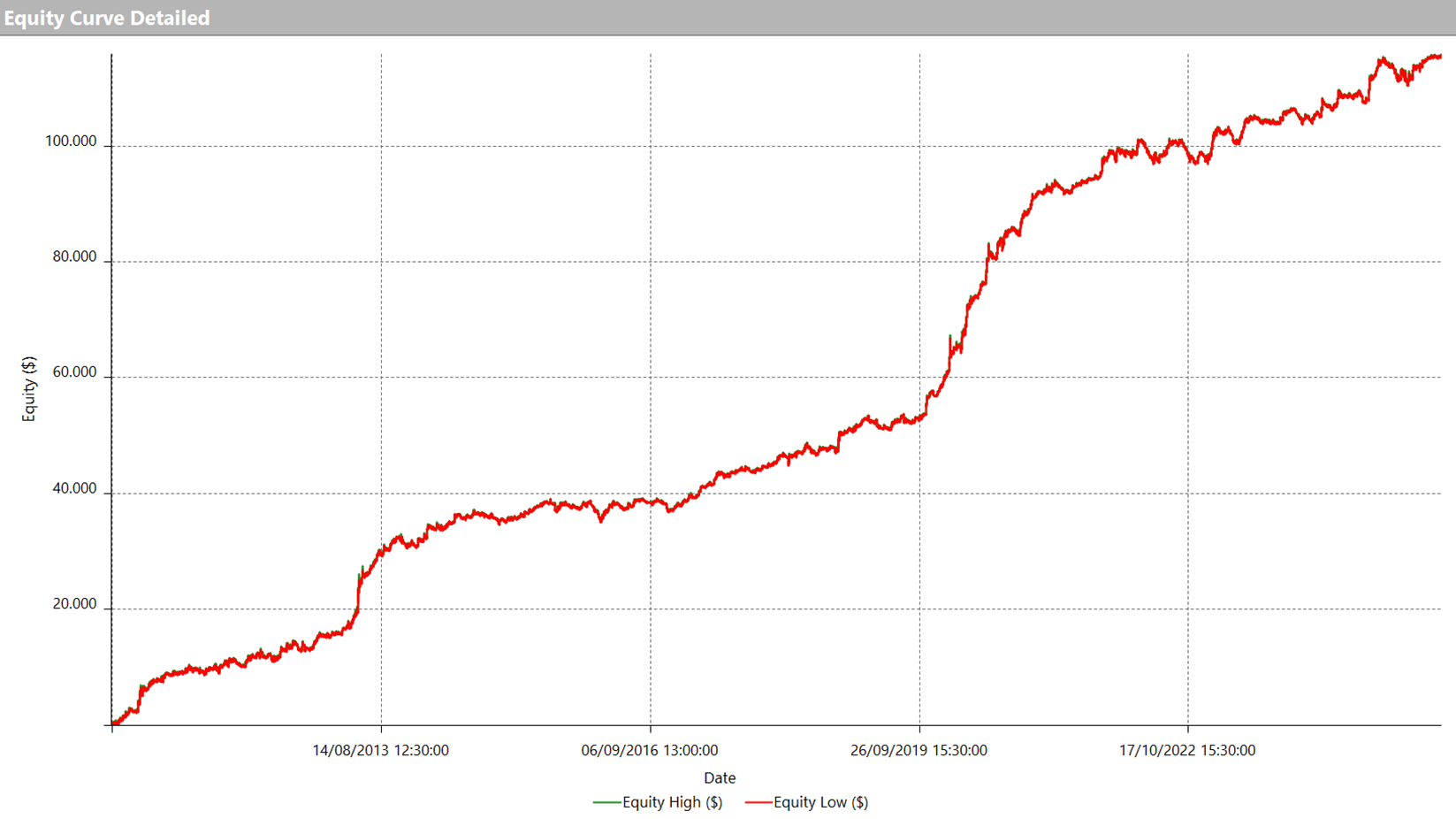This screenshot has height=819, width=1456.
Task: Select the 40.000 y-axis label
Action: coord(74,488)
